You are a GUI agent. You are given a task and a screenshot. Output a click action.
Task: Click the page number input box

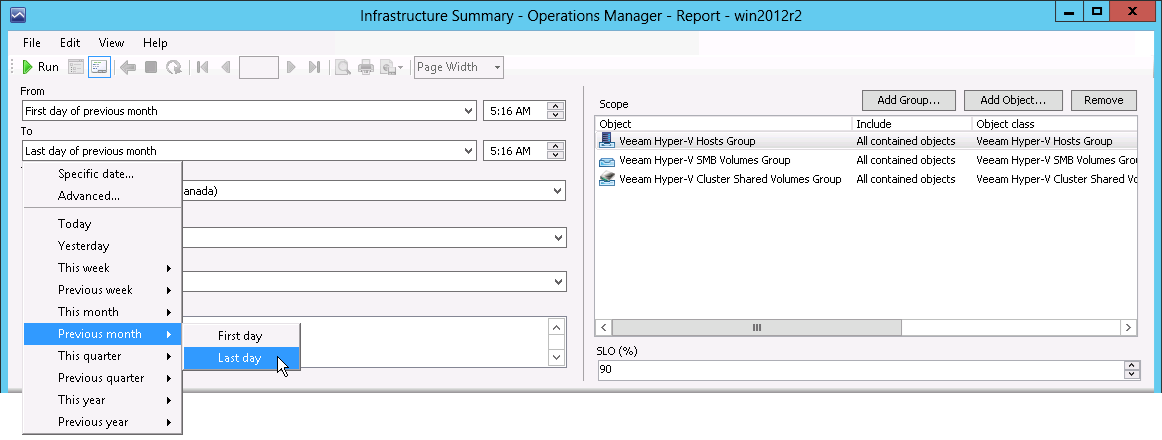coord(259,67)
